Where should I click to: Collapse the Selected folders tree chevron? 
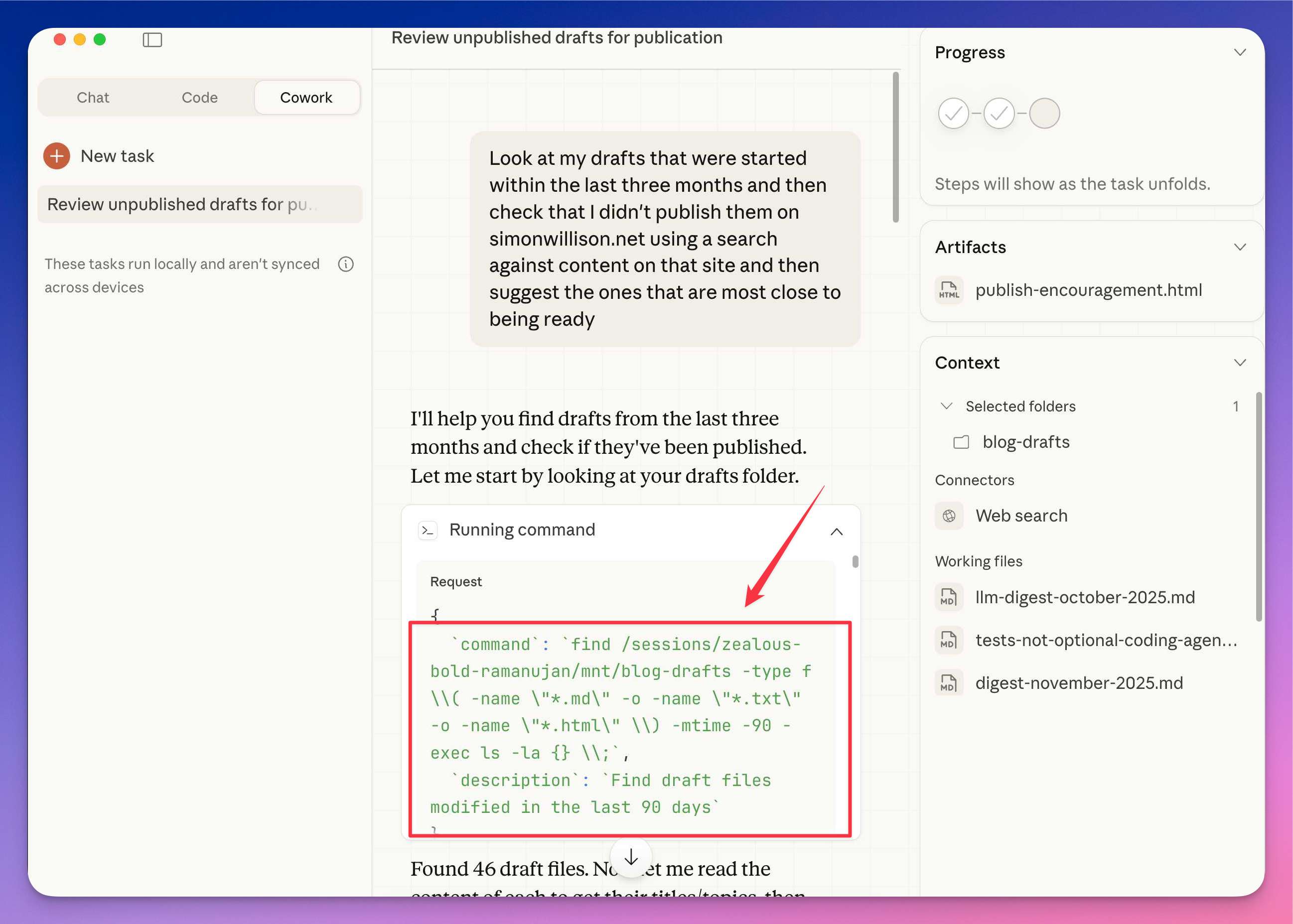coord(946,406)
